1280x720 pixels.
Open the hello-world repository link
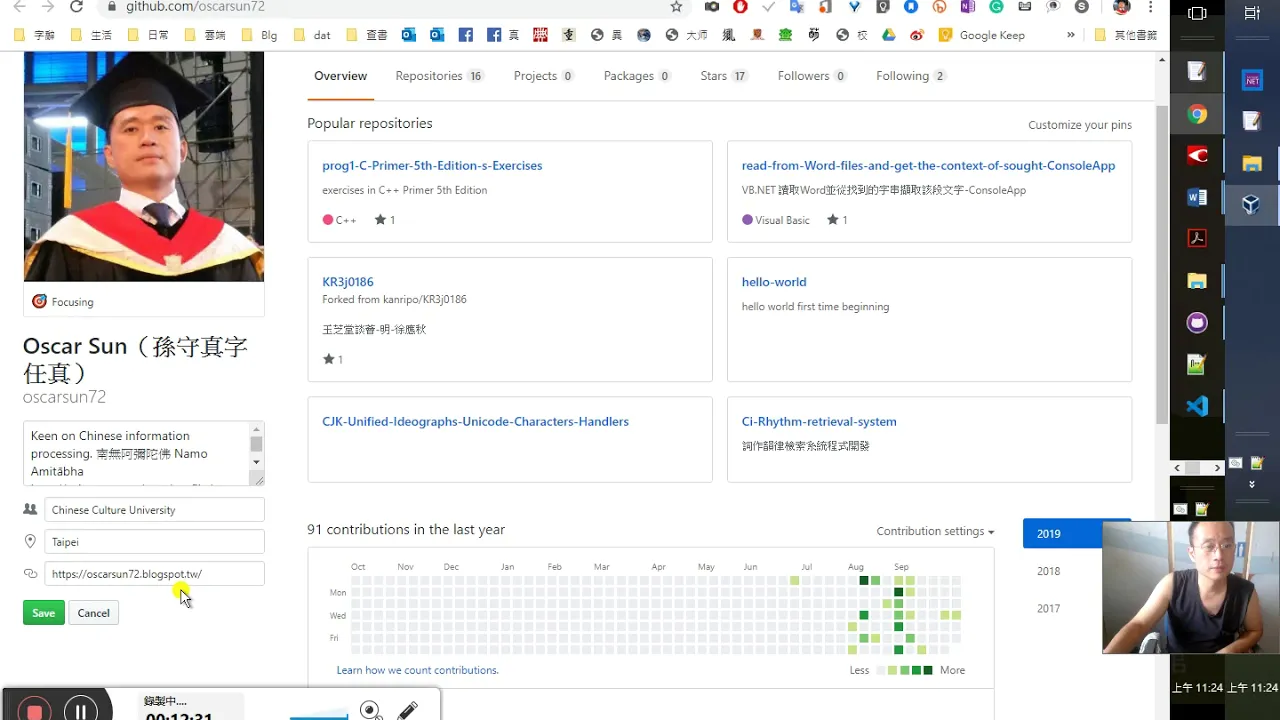(774, 282)
